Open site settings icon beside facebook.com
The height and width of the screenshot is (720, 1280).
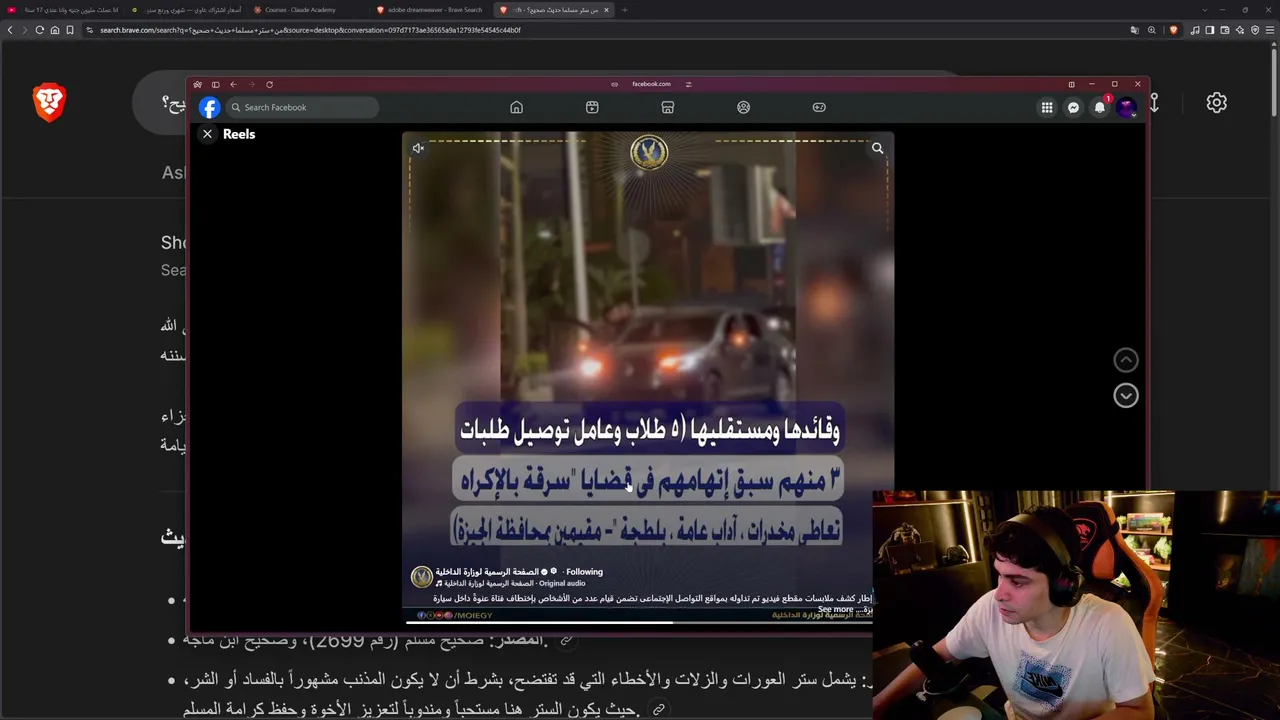point(688,84)
